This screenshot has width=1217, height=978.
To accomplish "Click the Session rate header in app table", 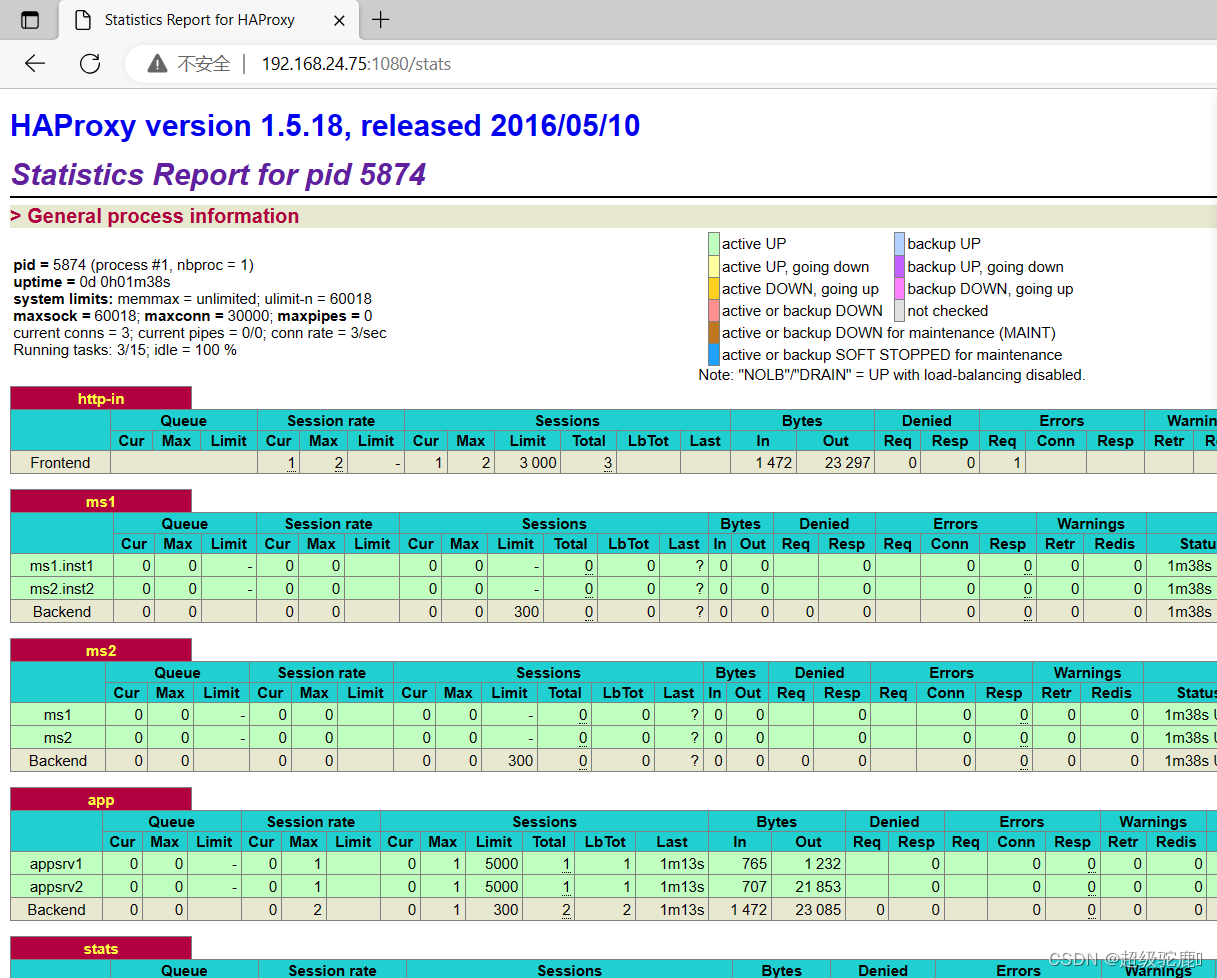I will tap(311, 822).
